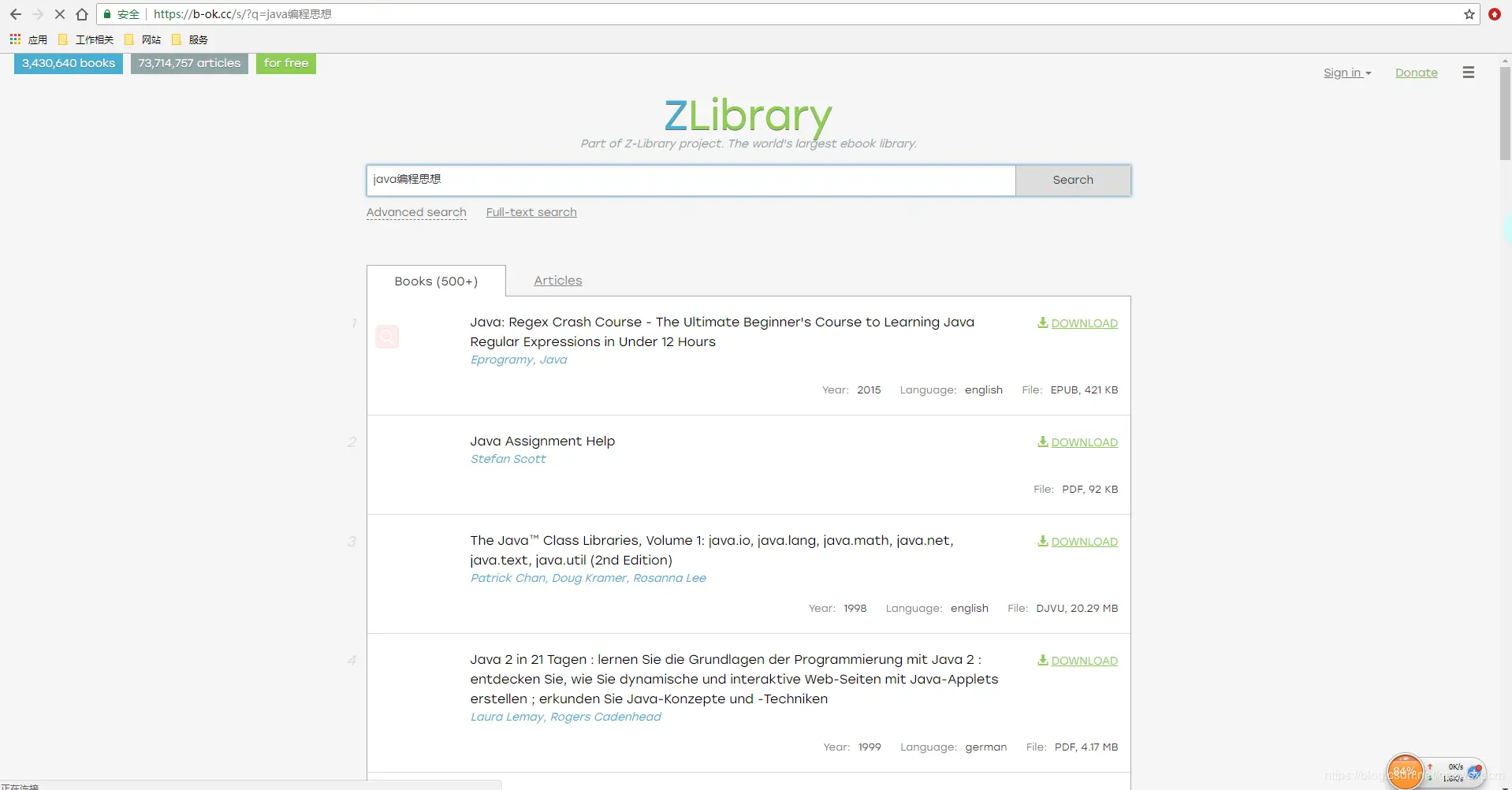Click the PDF, 4.17 MB file info
Screen dimensions: 1512x790
click(x=1086, y=747)
